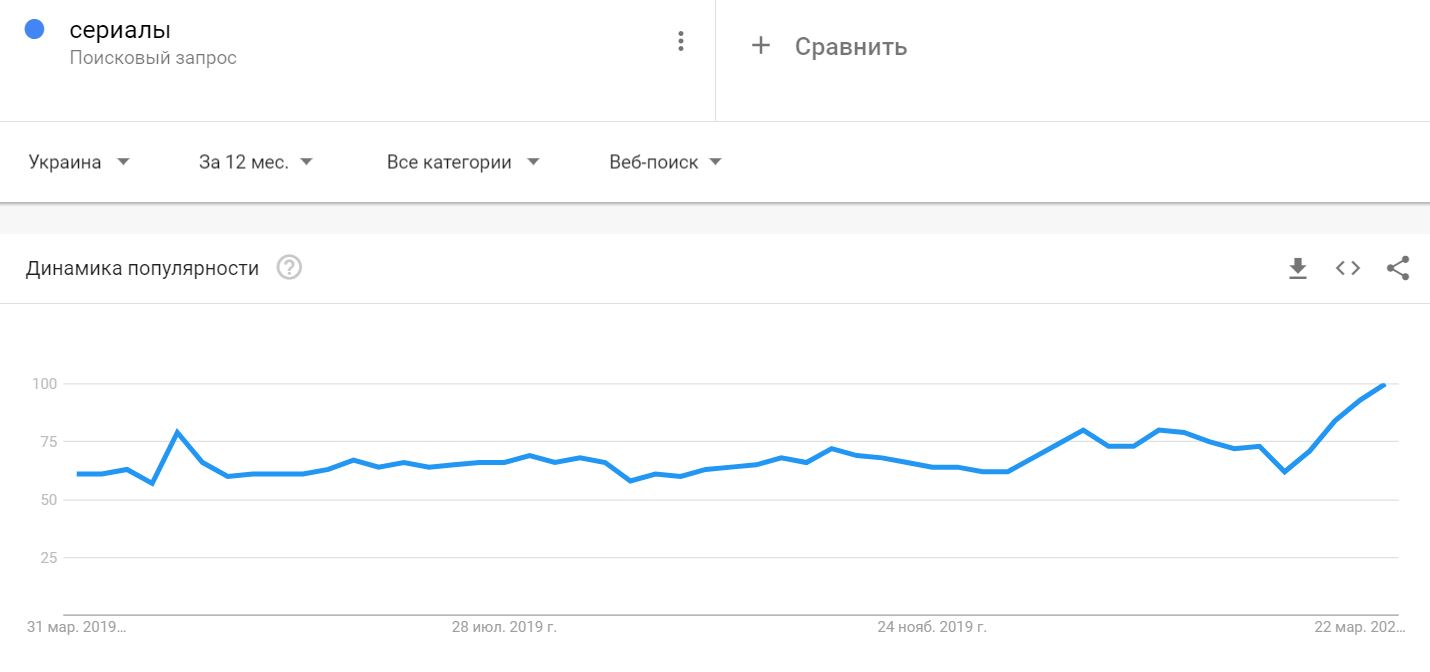Image resolution: width=1430 pixels, height=672 pixels.
Task: Open the three-dot menu for сериалы term
Action: [x=681, y=41]
